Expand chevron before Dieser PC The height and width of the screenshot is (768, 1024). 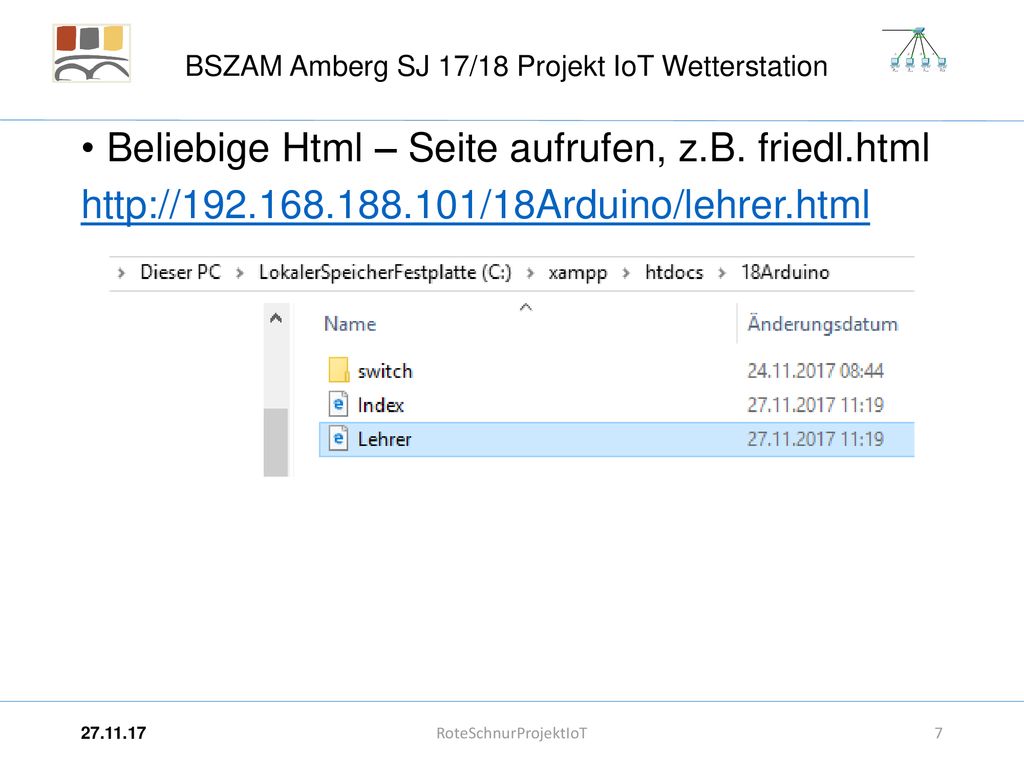(x=121, y=273)
